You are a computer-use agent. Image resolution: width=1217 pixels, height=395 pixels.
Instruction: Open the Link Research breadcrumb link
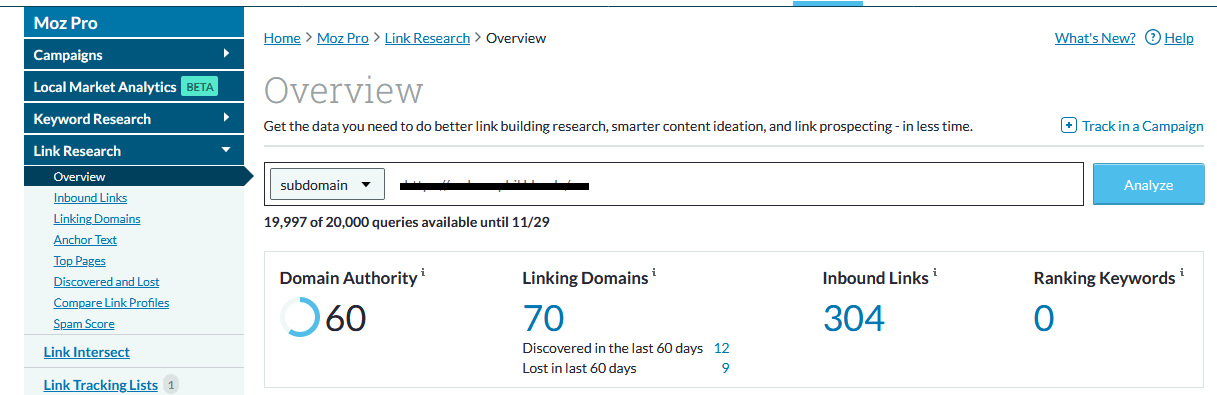coord(427,38)
